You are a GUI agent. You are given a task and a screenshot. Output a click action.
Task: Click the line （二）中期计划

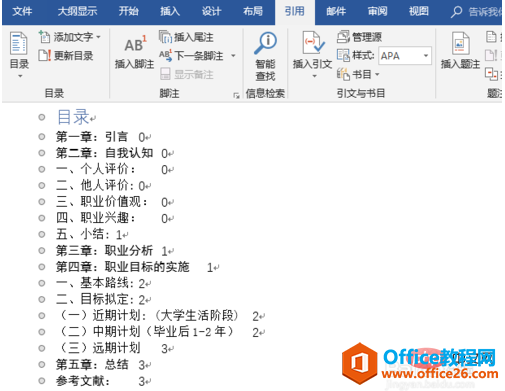coord(146,332)
